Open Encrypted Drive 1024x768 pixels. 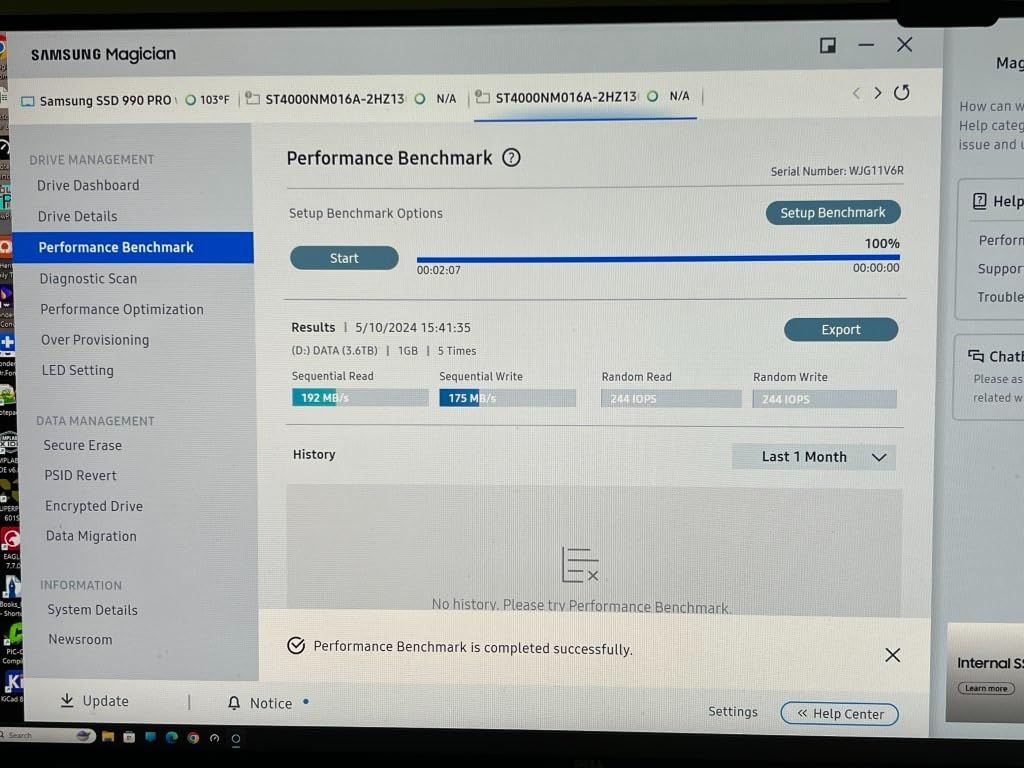(x=94, y=506)
